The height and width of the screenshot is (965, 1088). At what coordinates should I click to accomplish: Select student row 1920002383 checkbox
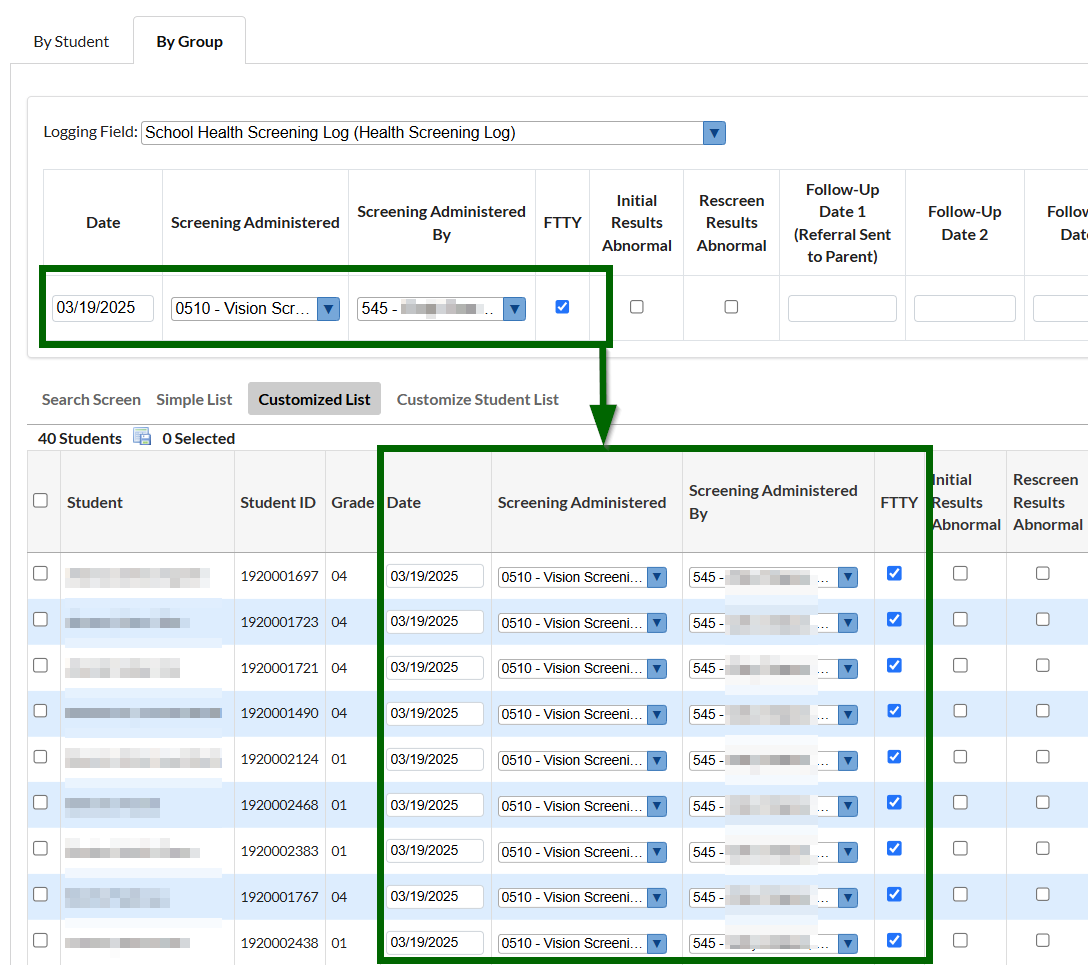[40, 848]
